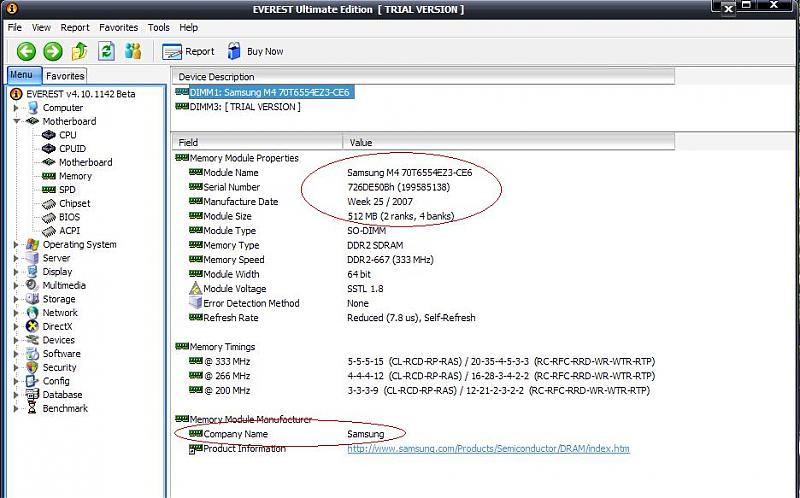Click the Benchmark hourglass icon
800x498 pixels.
coord(31,409)
